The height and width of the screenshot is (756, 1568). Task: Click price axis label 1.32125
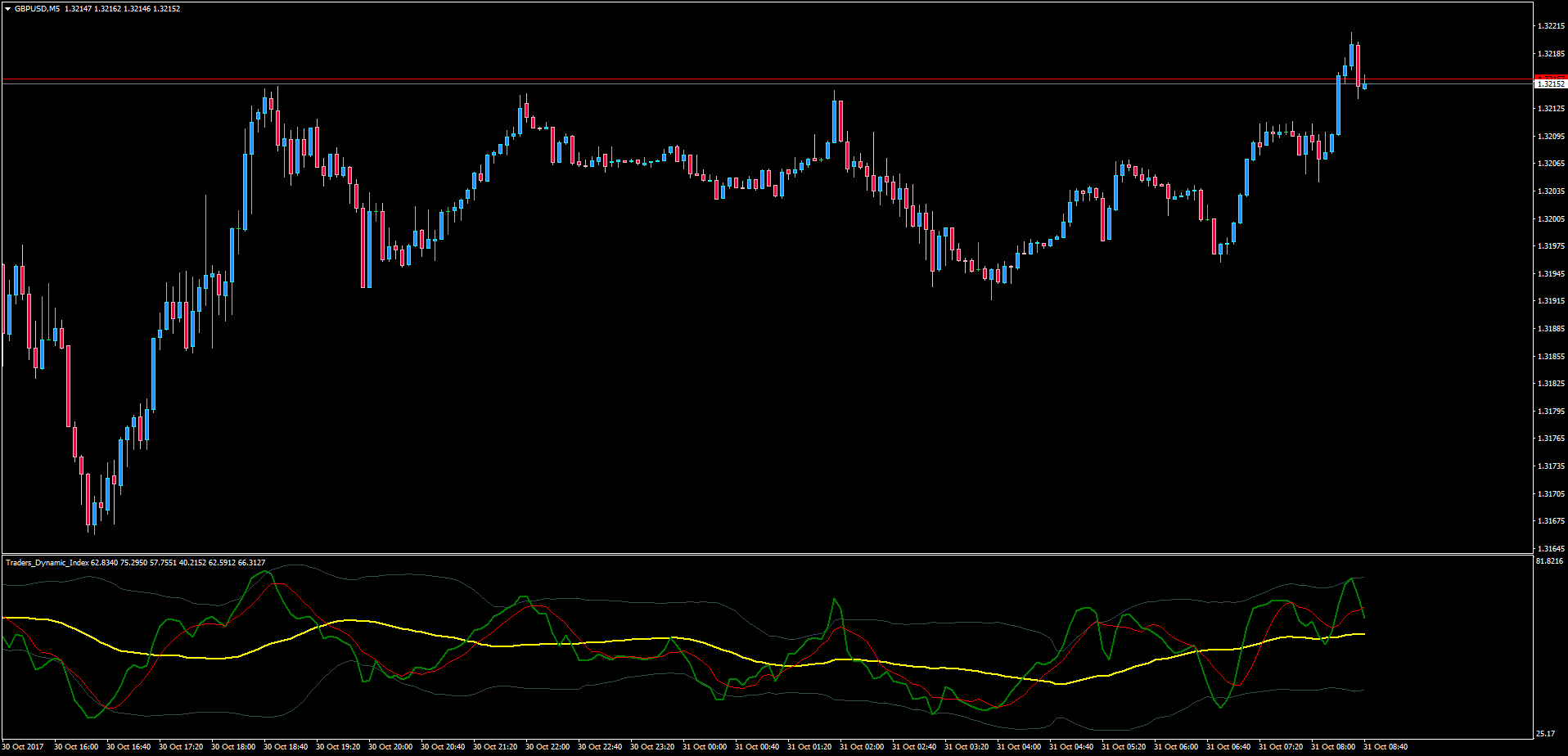[x=1551, y=109]
